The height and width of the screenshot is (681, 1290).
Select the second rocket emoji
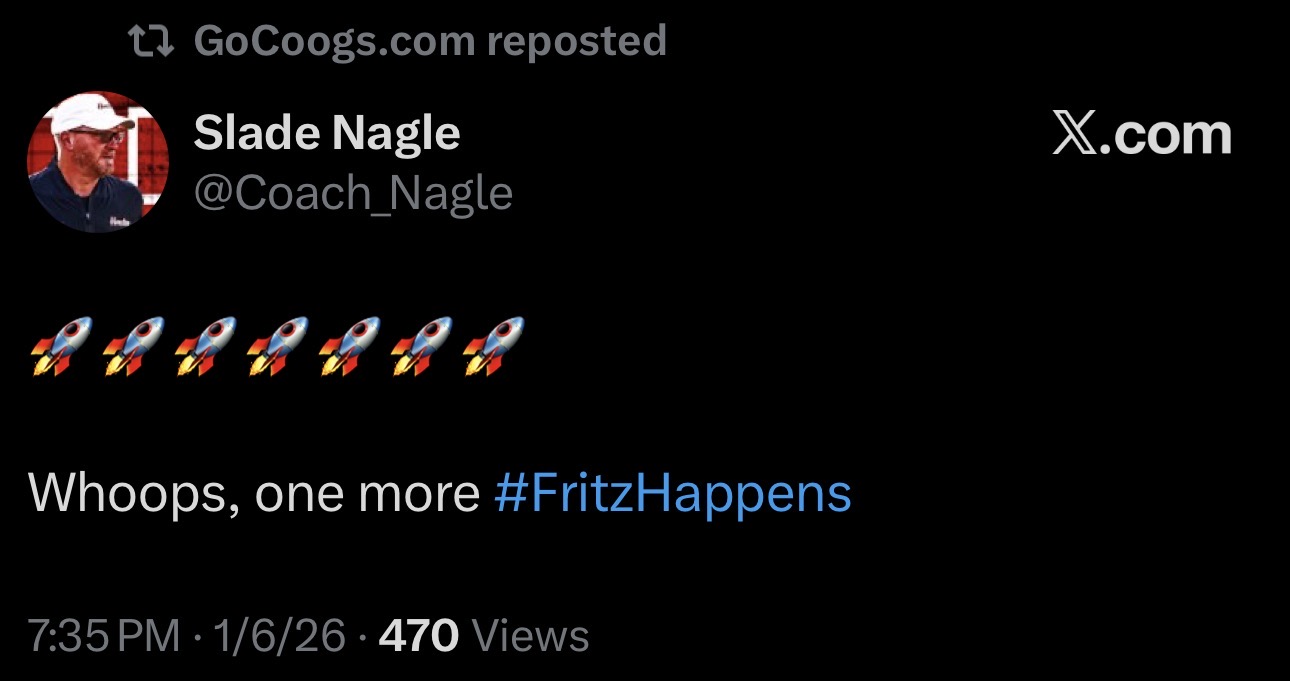point(133,346)
